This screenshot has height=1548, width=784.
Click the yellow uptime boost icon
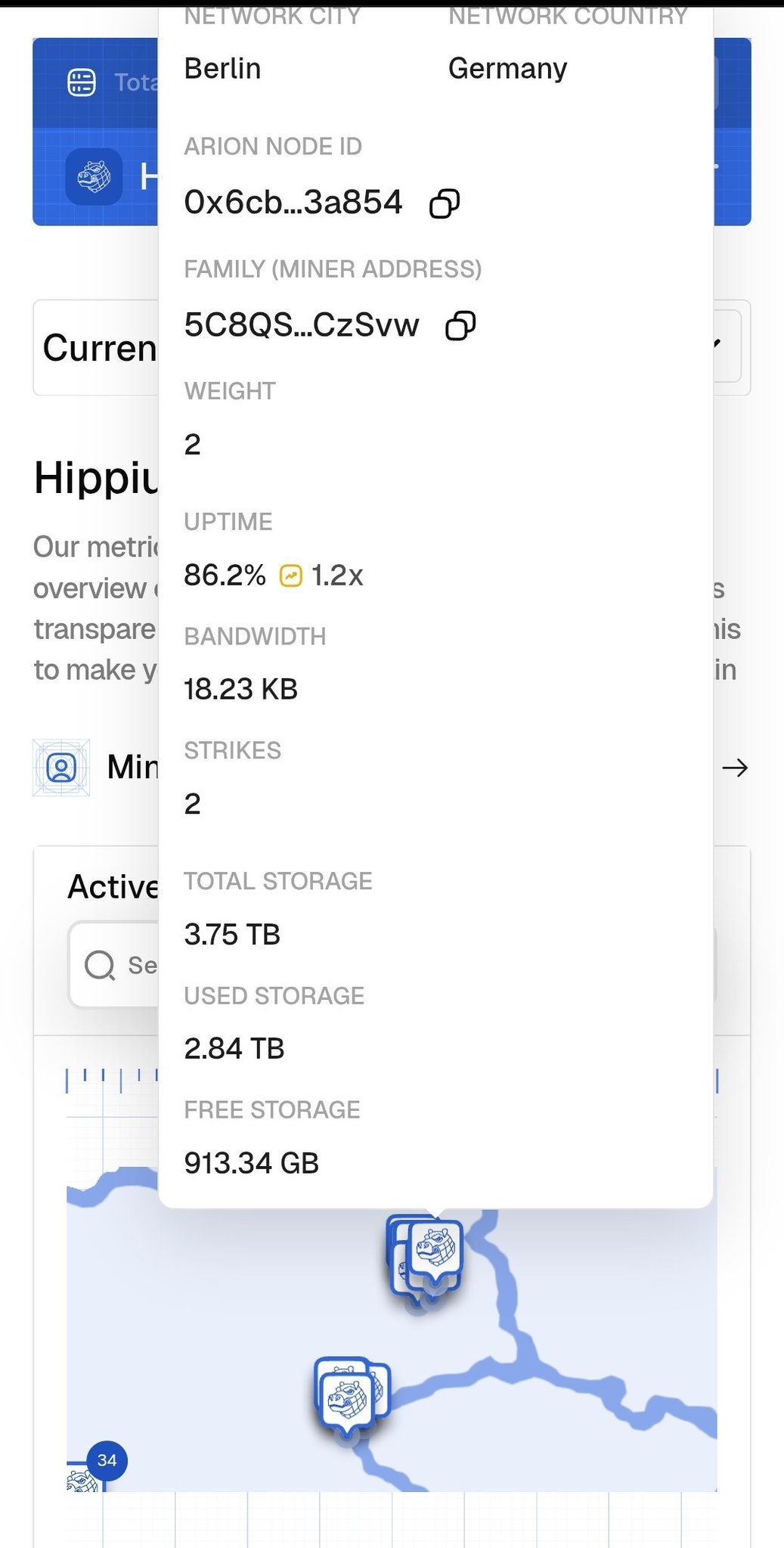click(291, 576)
